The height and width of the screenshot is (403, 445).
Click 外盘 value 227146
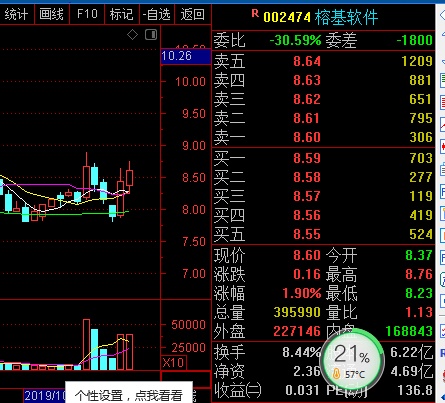(297, 331)
